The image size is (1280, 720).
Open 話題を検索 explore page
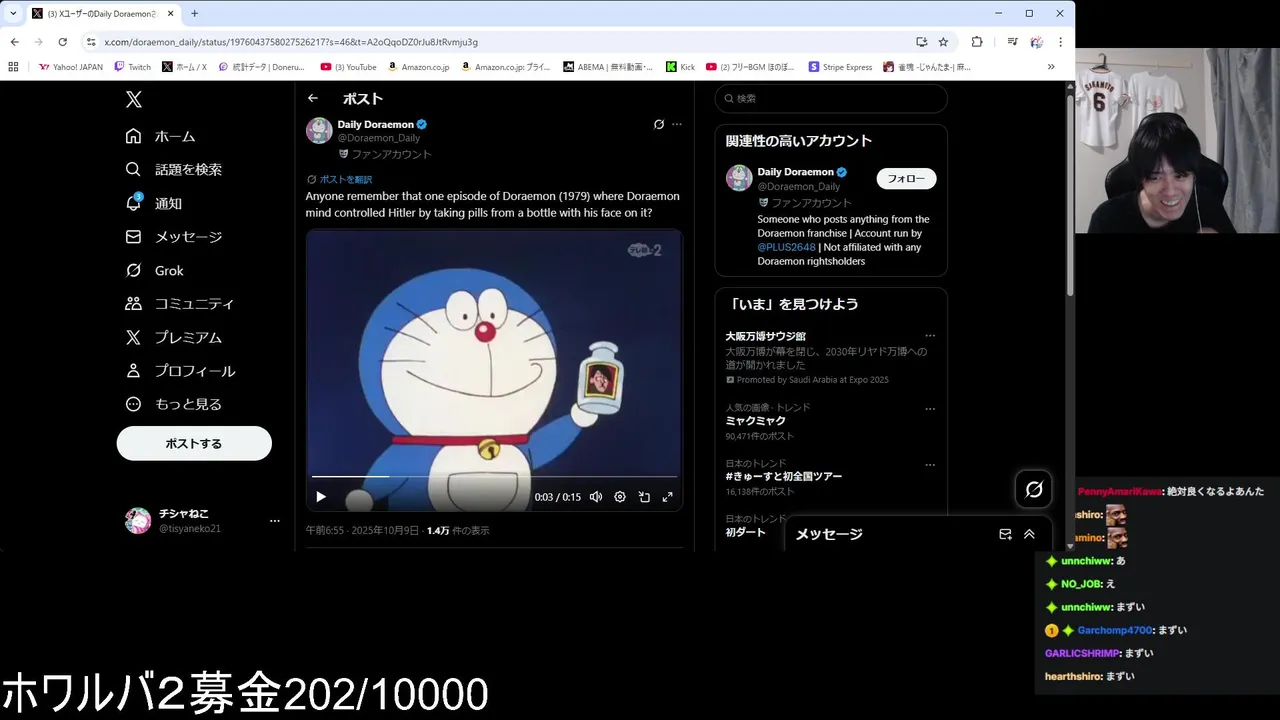pos(173,170)
